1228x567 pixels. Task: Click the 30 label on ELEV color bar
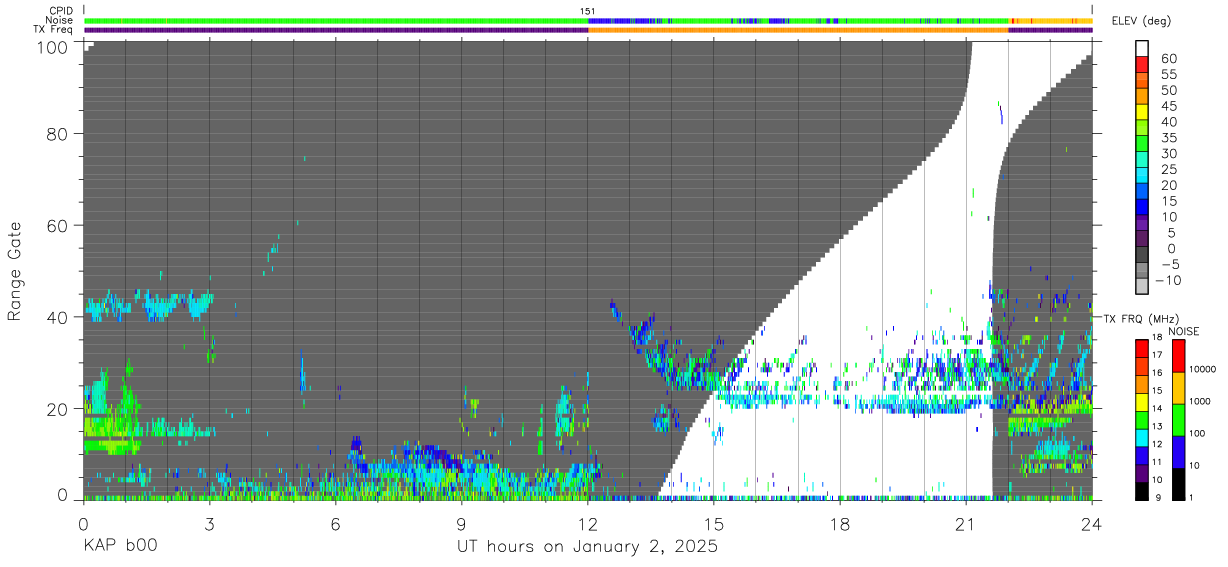tap(1167, 153)
